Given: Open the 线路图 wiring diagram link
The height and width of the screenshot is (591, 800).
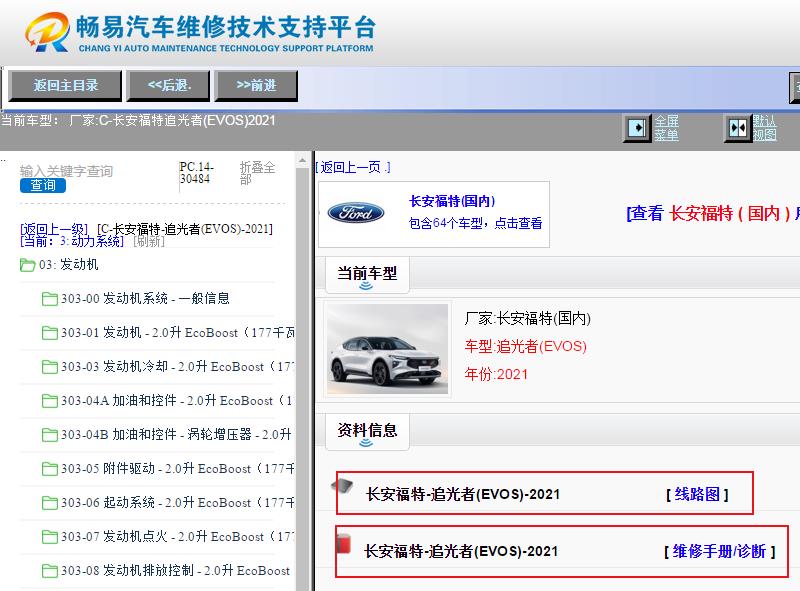Looking at the screenshot, I should click(x=697, y=494).
